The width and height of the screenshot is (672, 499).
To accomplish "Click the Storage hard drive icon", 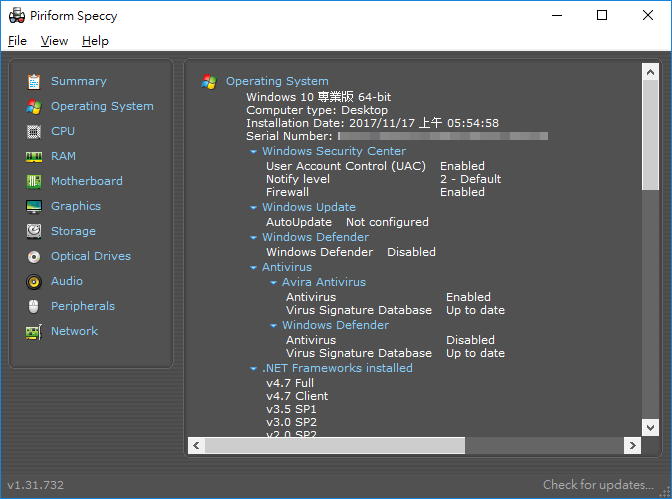I will point(34,231).
